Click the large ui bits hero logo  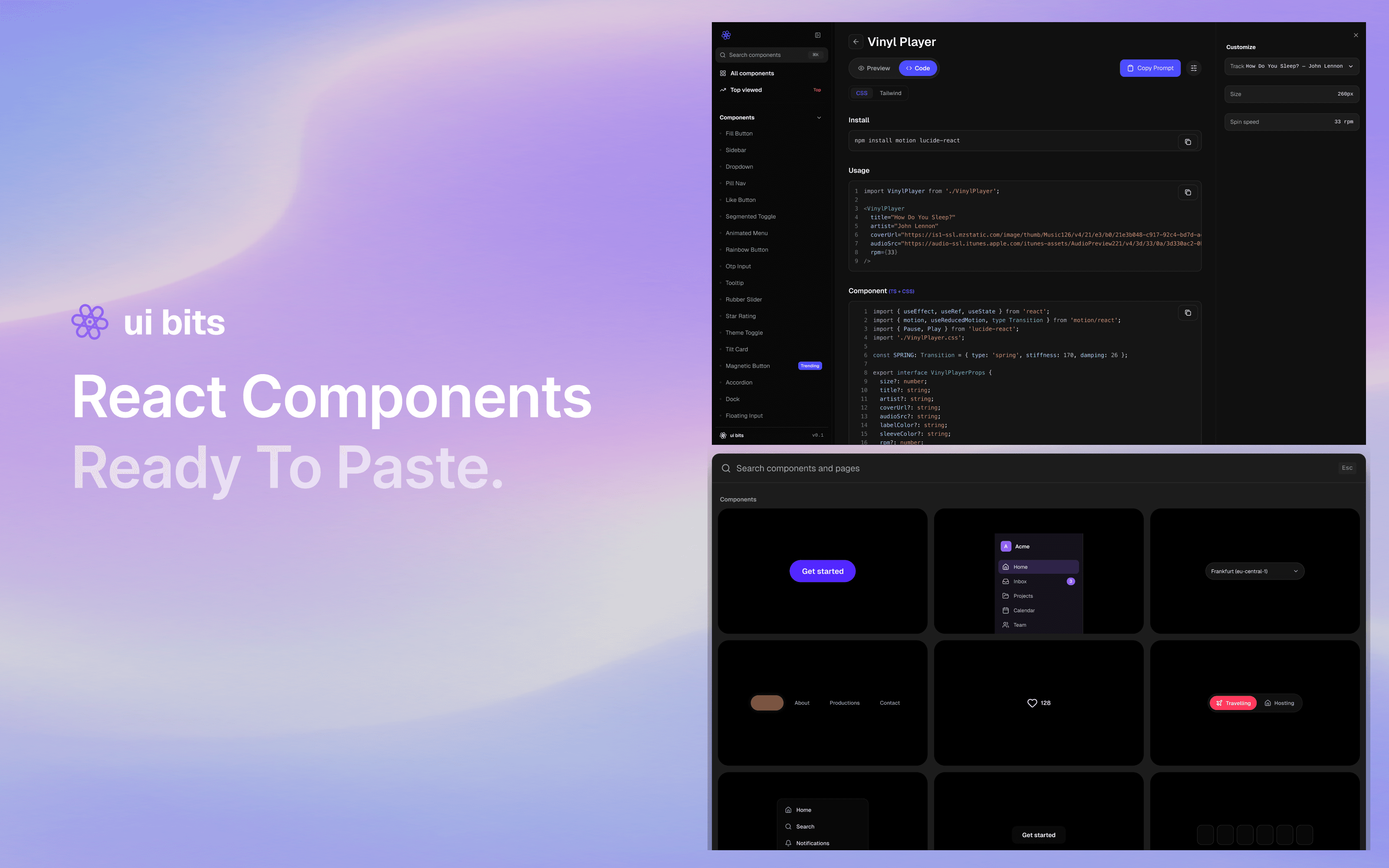click(90, 322)
